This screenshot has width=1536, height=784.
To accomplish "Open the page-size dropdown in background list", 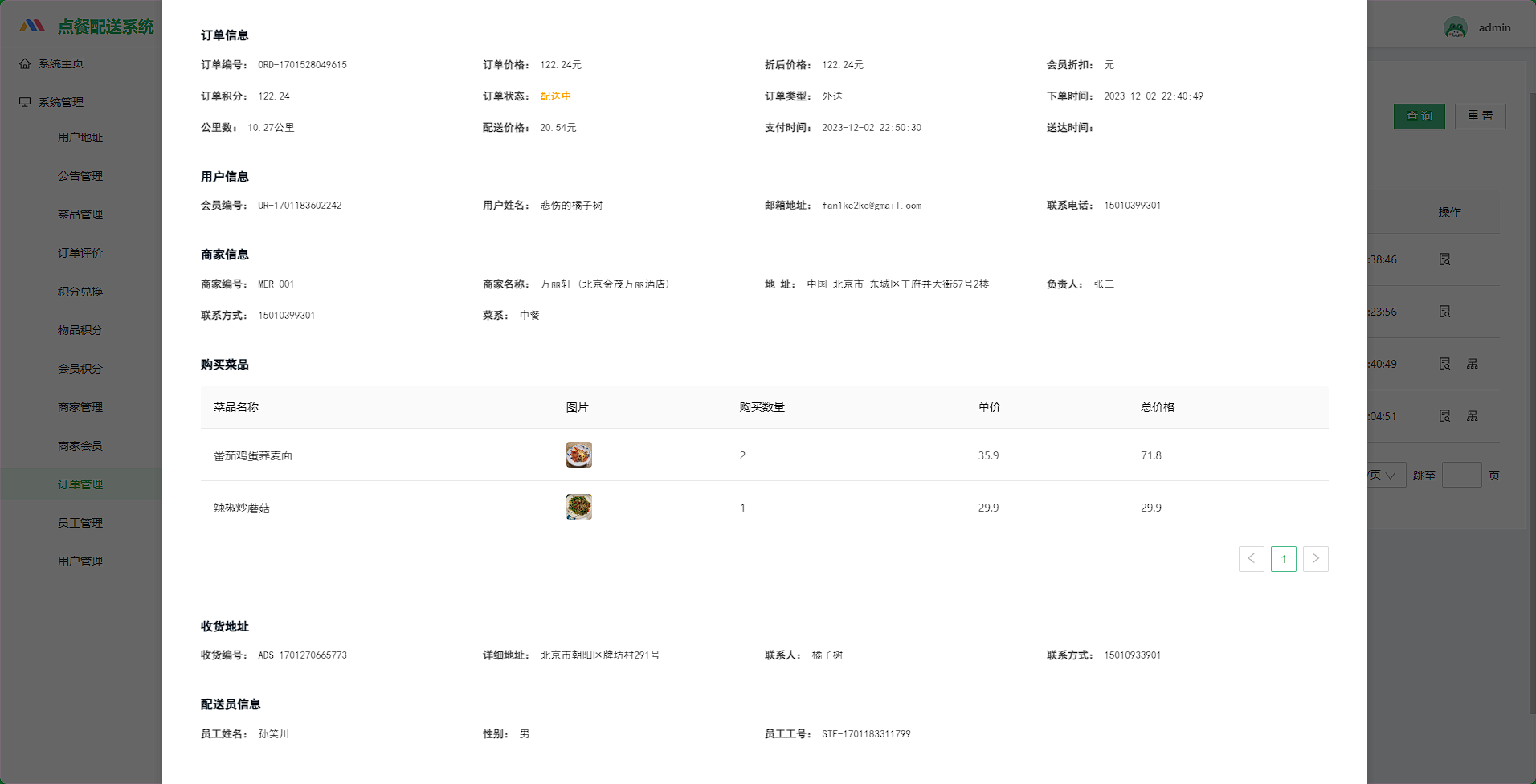I will [1386, 475].
